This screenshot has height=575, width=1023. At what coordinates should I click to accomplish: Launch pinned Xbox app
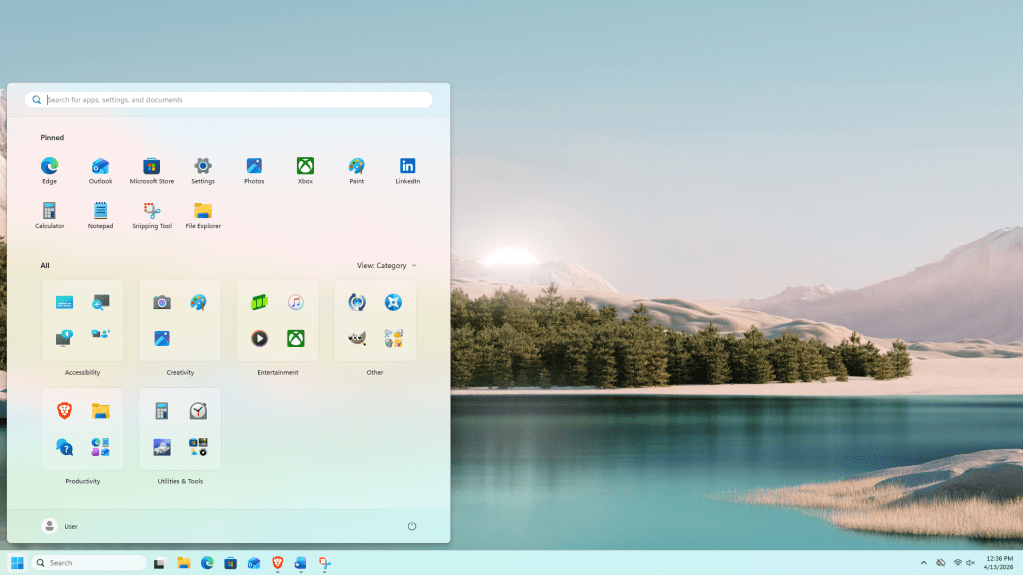[305, 171]
